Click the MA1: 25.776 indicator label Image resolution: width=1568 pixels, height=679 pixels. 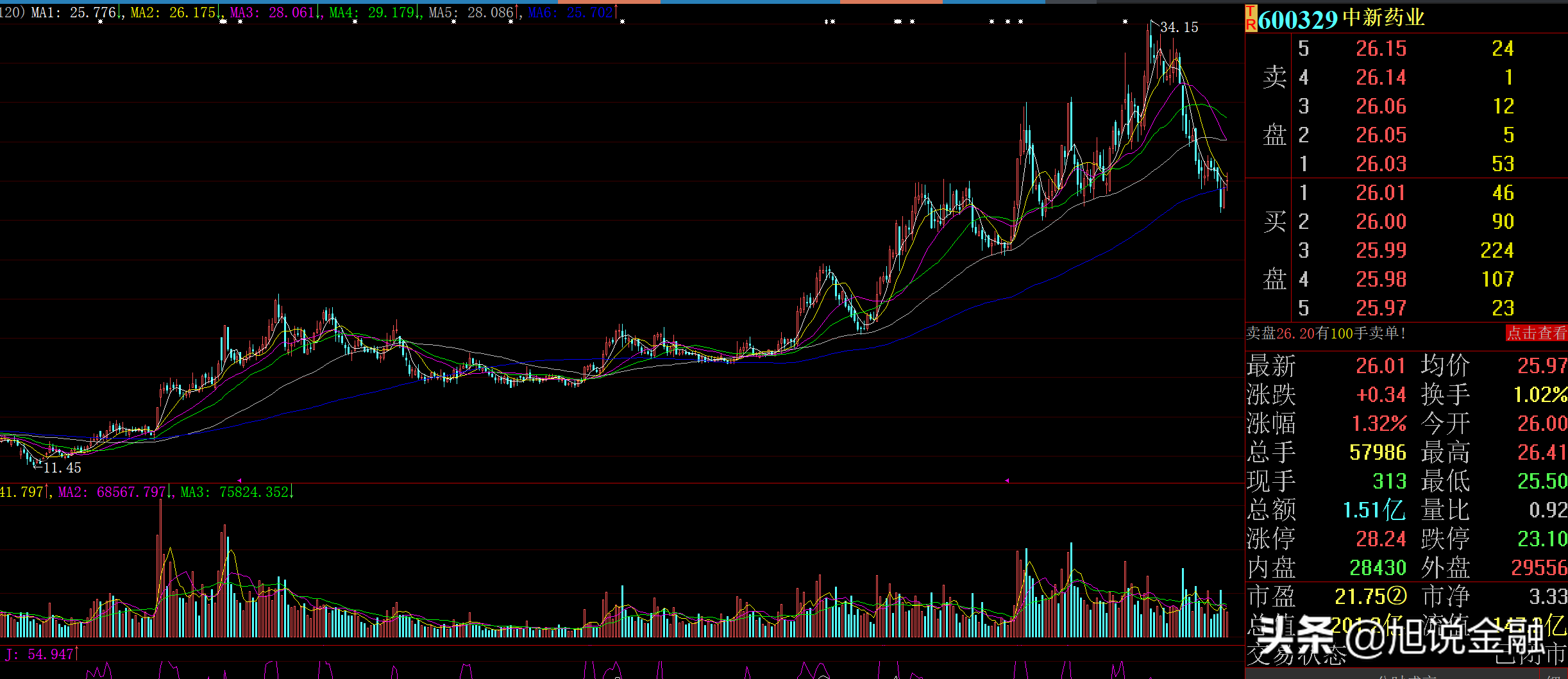click(x=74, y=12)
